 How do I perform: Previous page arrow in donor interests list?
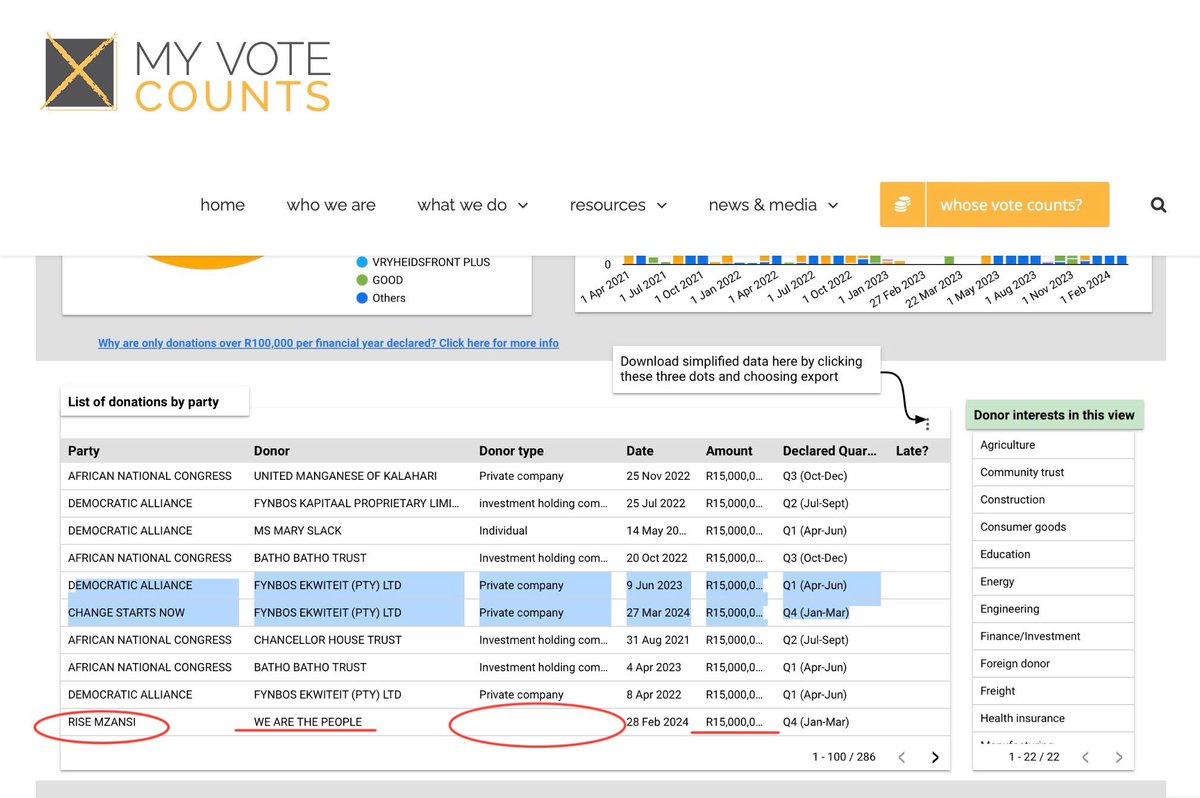point(1086,757)
